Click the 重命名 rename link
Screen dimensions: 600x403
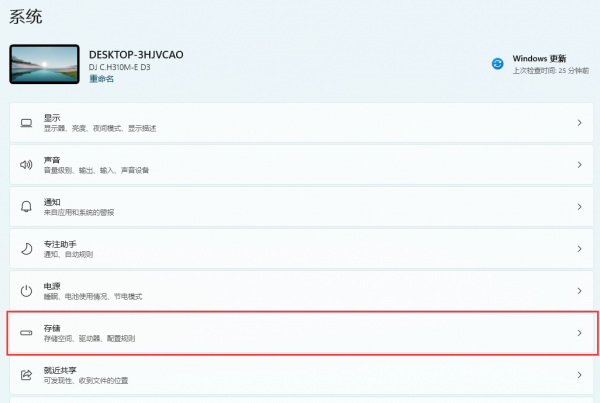pos(101,79)
